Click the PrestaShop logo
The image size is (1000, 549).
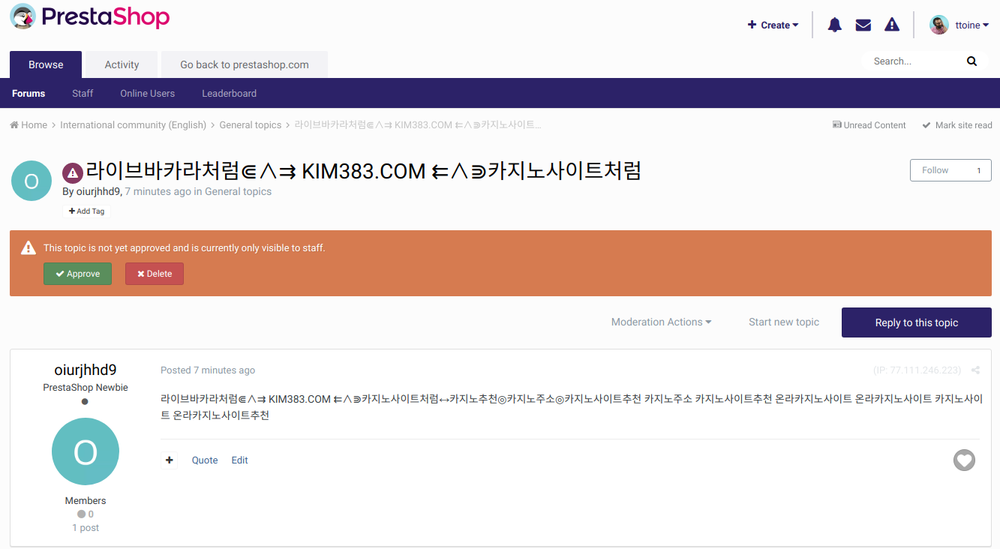pyautogui.click(x=90, y=17)
